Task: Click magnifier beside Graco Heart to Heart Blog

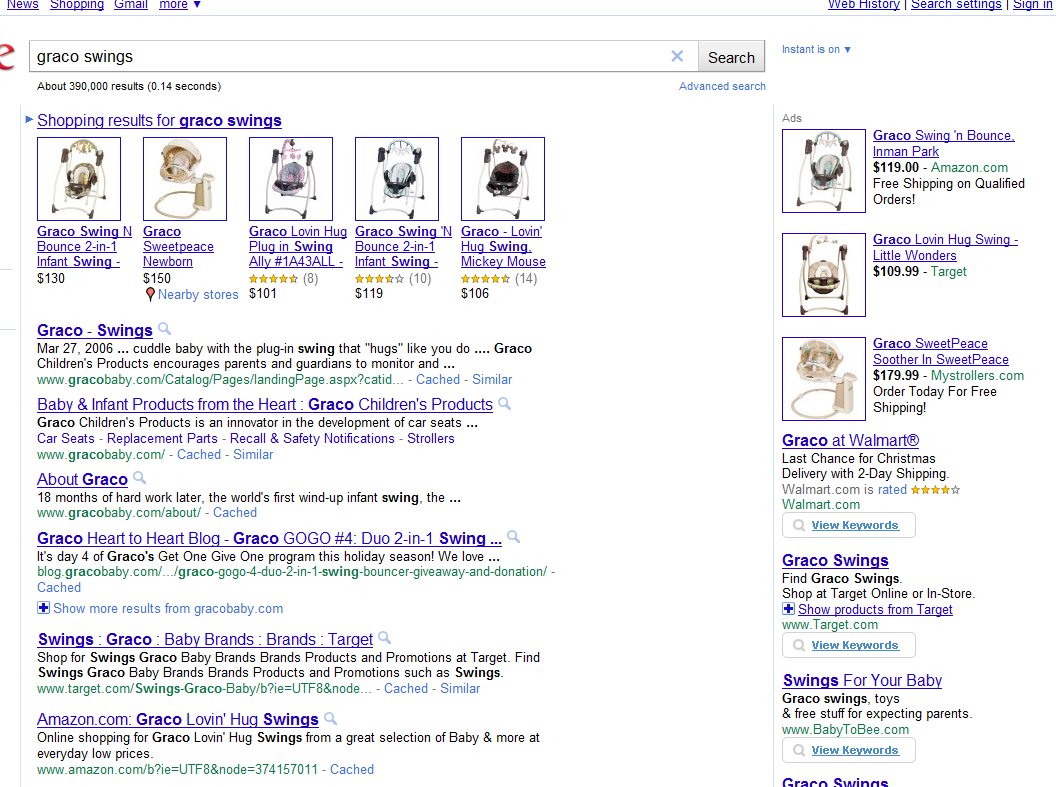Action: tap(513, 537)
